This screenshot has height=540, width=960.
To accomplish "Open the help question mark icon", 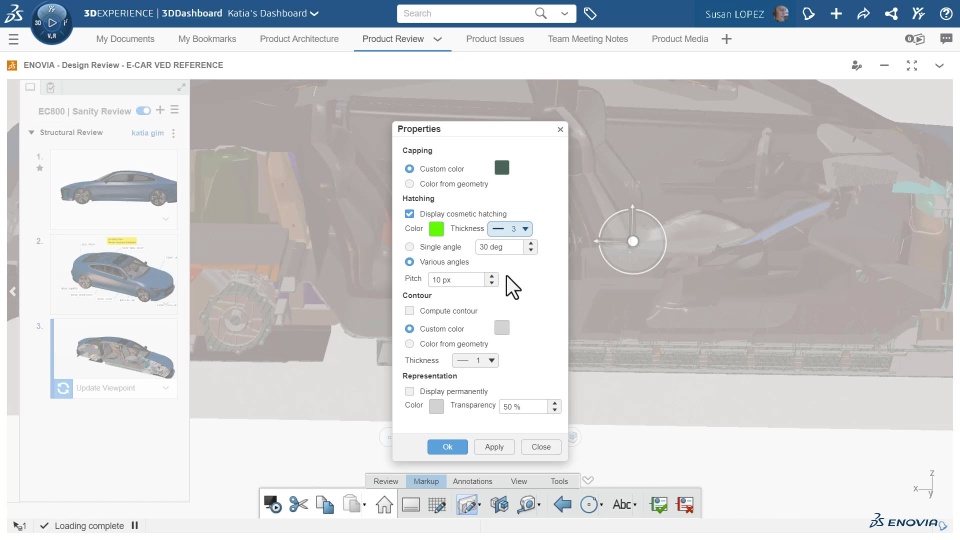I will pyautogui.click(x=946, y=13).
